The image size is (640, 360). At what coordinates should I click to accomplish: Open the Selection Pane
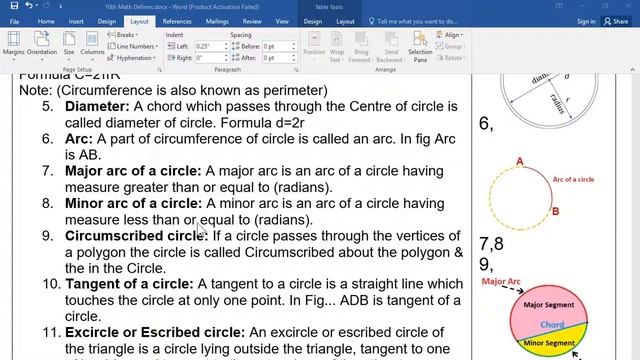(x=420, y=47)
